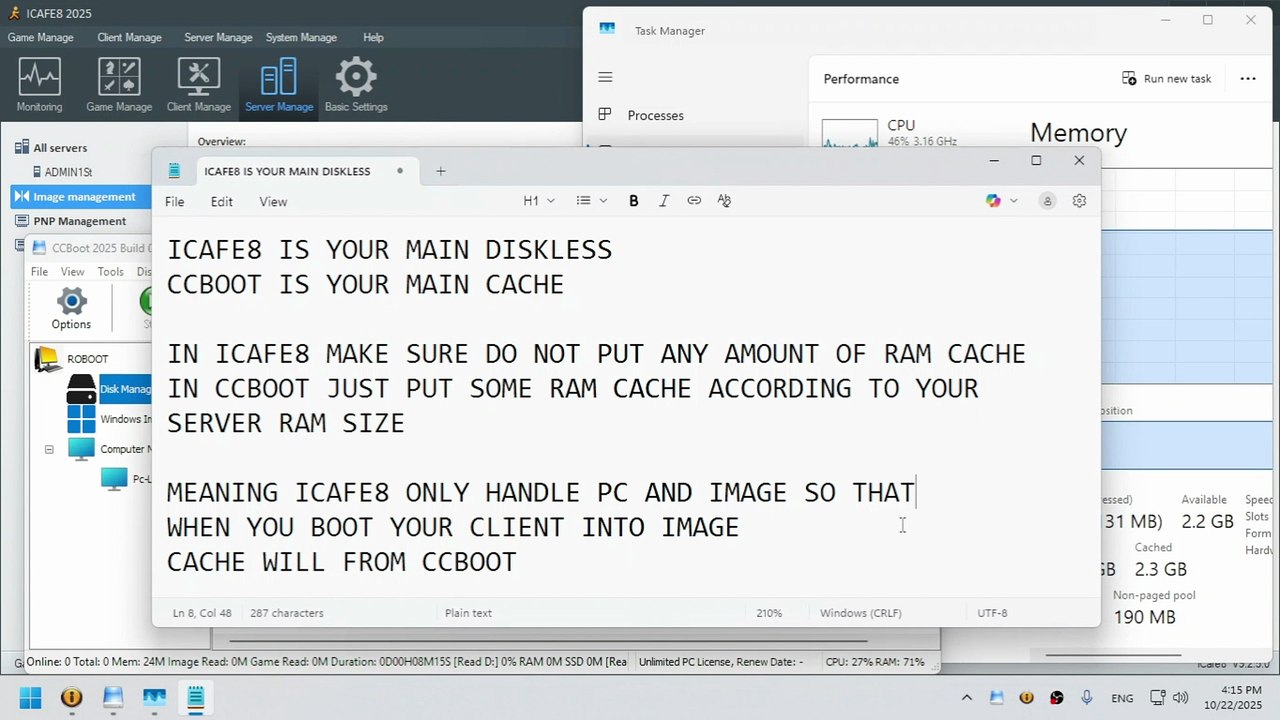This screenshot has width=1280, height=720.
Task: Select All servers in ICAFE8 sidebar
Action: click(x=60, y=148)
